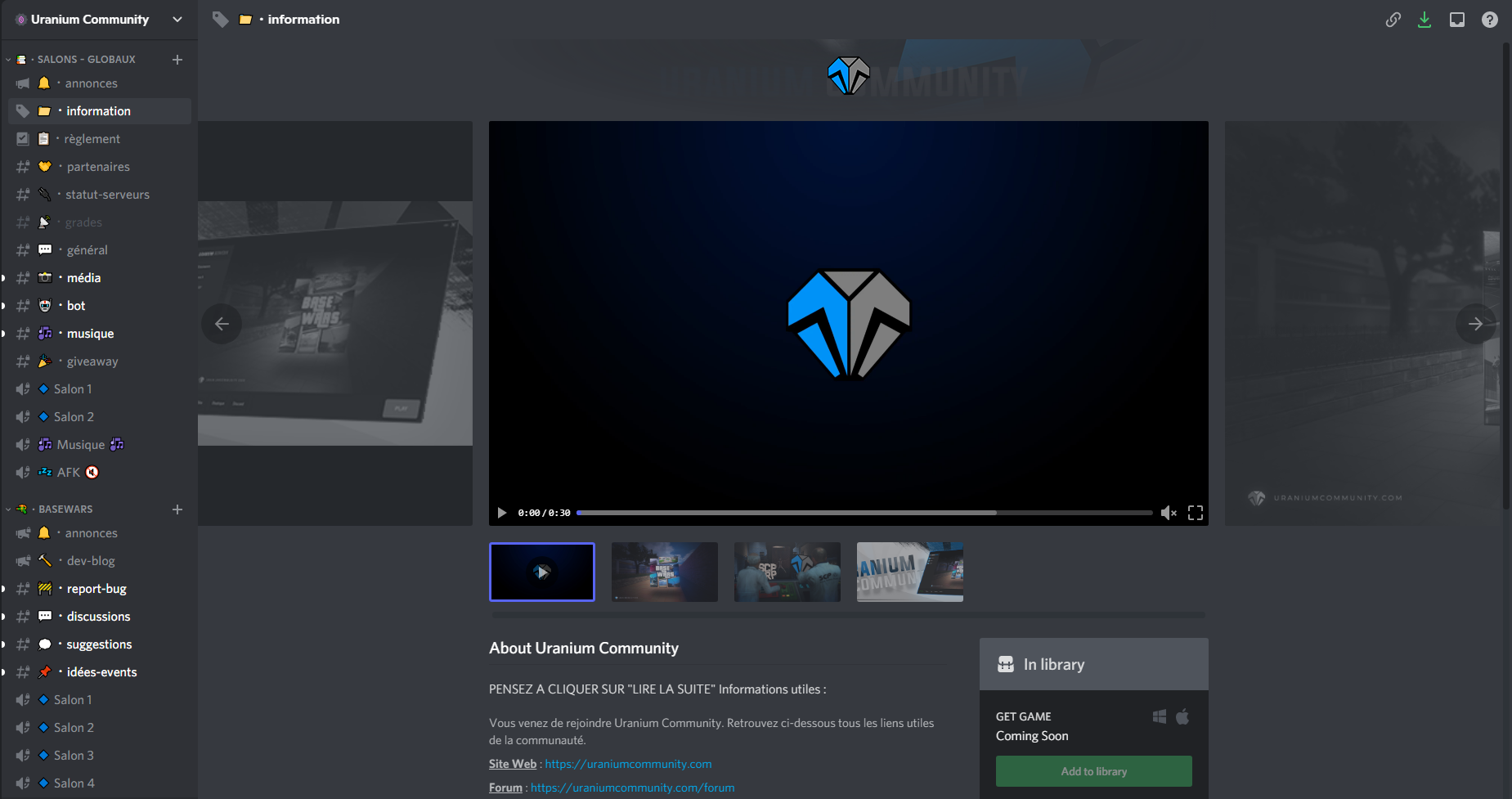
Task: Open the statut-serveurs channel
Action: pyautogui.click(x=99, y=195)
